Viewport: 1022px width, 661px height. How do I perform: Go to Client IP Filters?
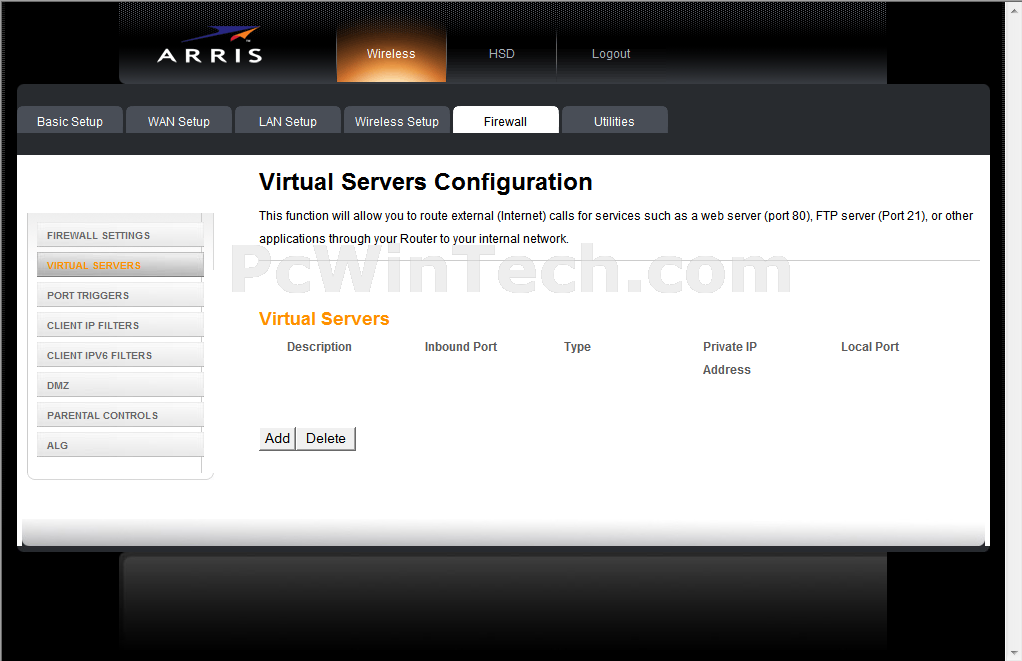coord(120,325)
